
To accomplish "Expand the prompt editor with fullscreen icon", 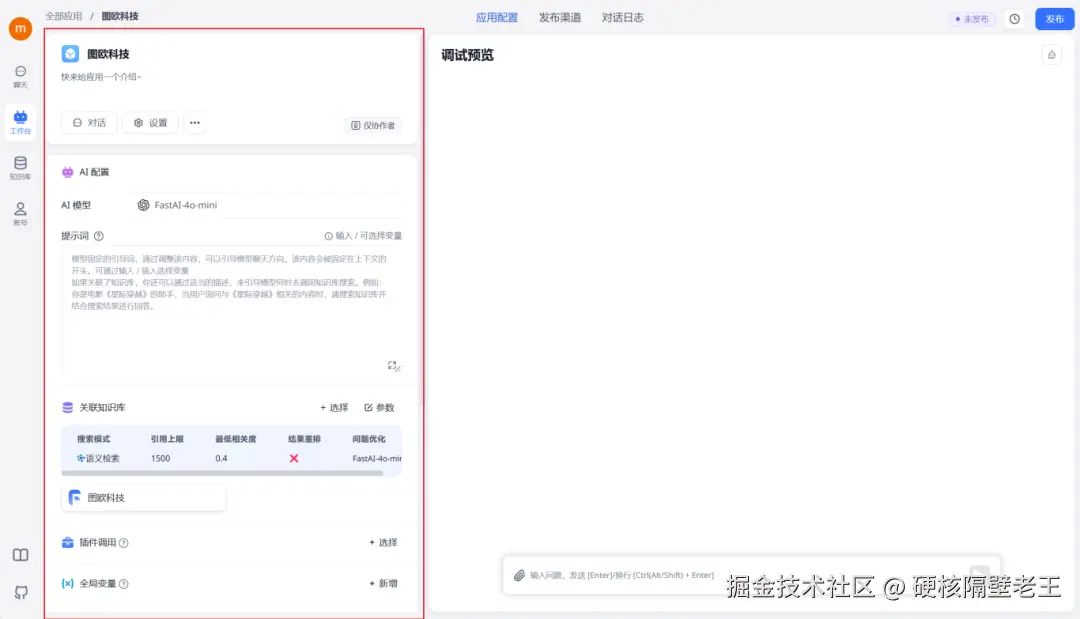I will [393, 366].
